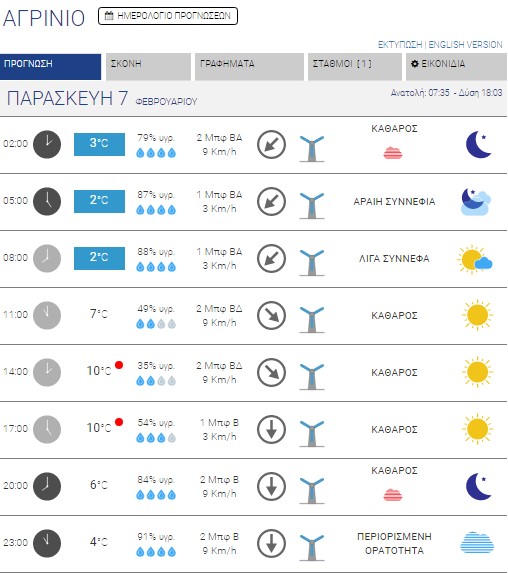Click the fog cloud icon at 23:00

point(477,543)
